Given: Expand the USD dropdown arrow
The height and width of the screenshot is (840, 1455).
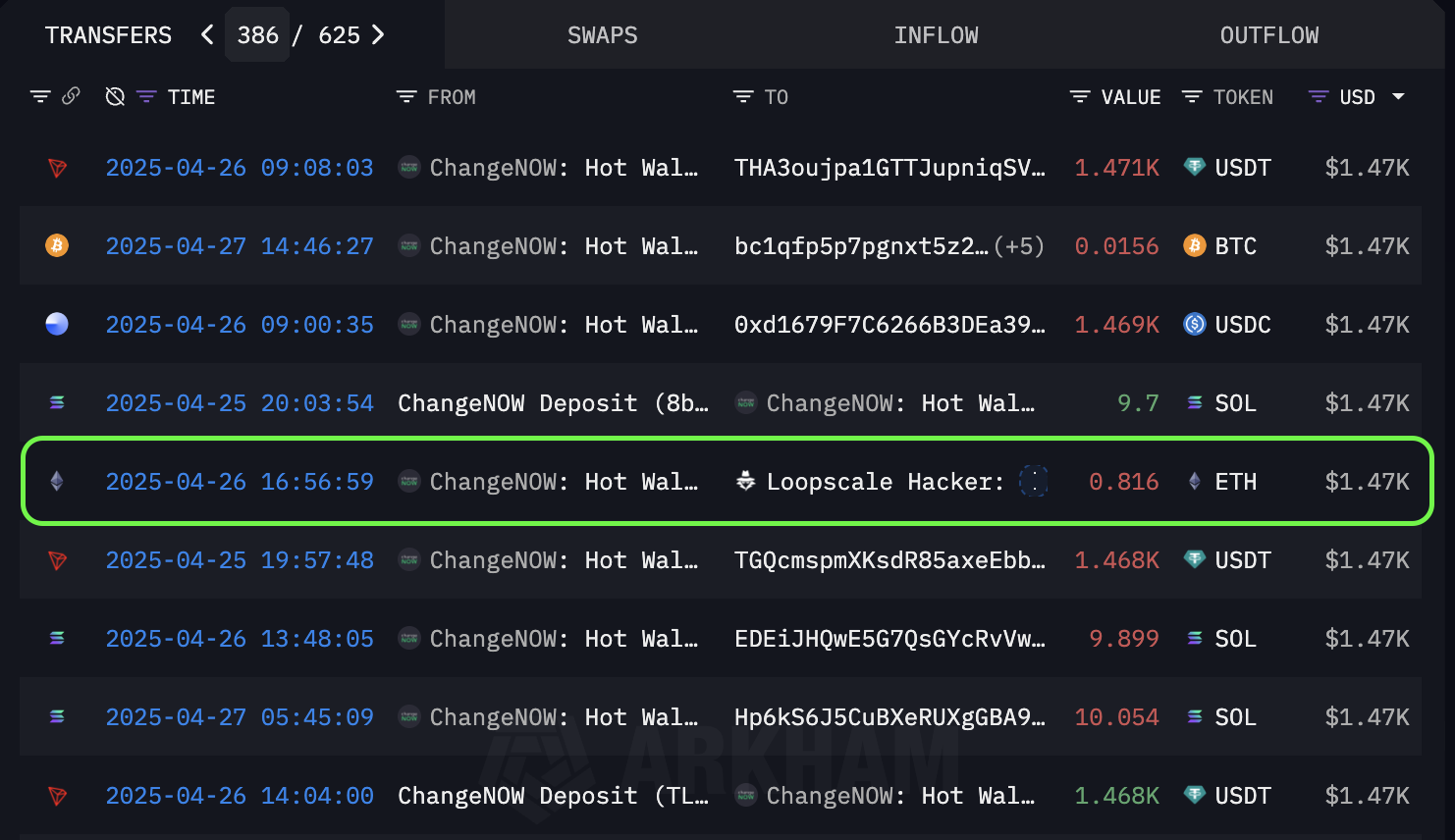Looking at the screenshot, I should (1399, 97).
